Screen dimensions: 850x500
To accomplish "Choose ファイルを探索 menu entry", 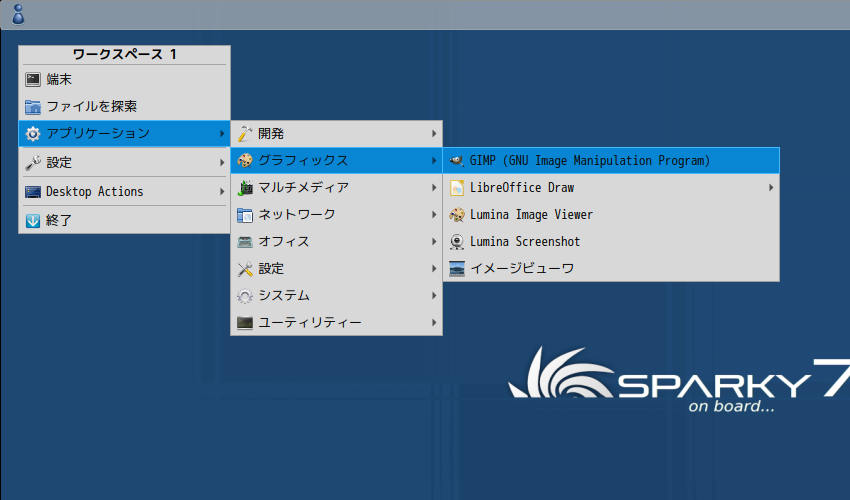I will [124, 106].
